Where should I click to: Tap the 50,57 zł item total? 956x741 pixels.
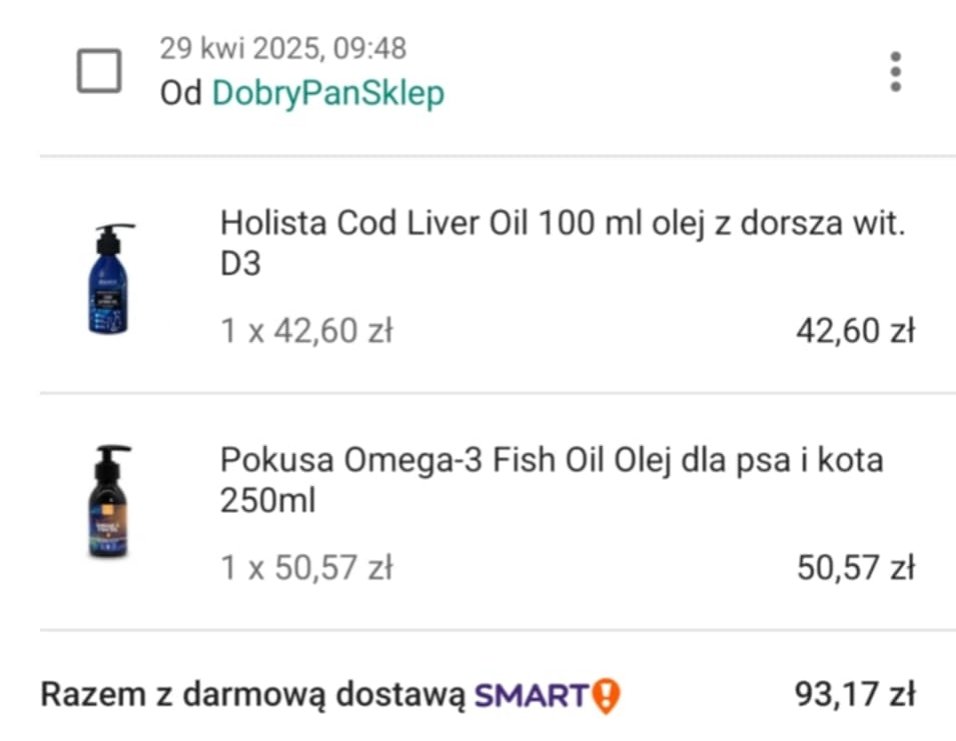pos(855,568)
